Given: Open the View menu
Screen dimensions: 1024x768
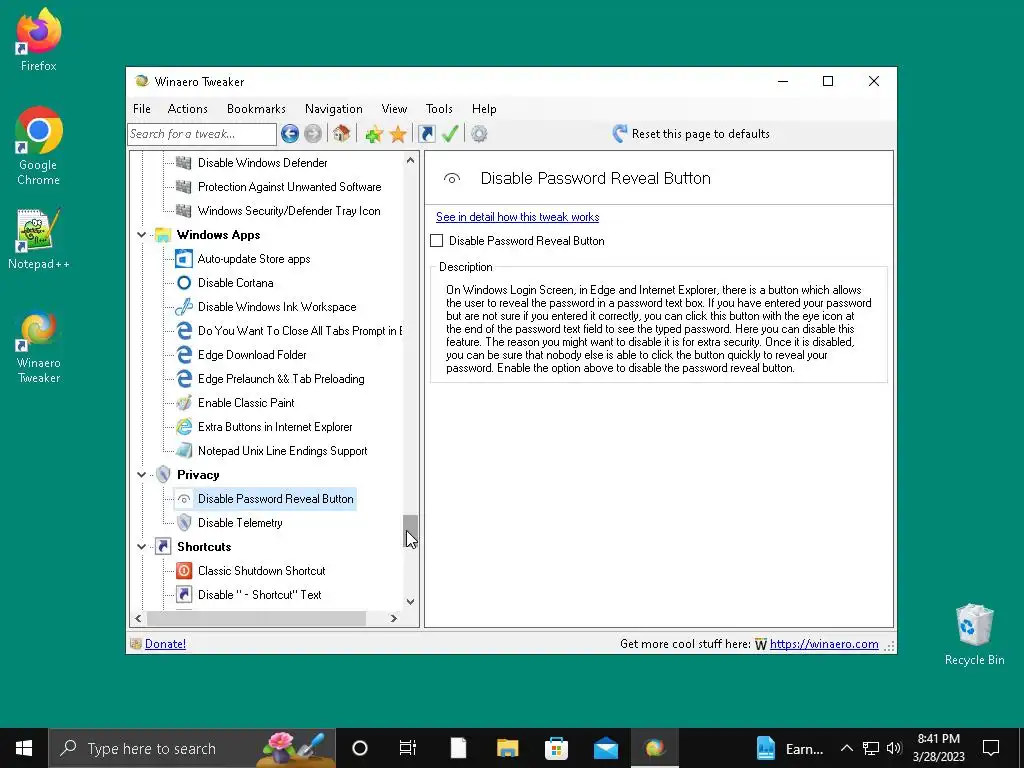Looking at the screenshot, I should [394, 109].
